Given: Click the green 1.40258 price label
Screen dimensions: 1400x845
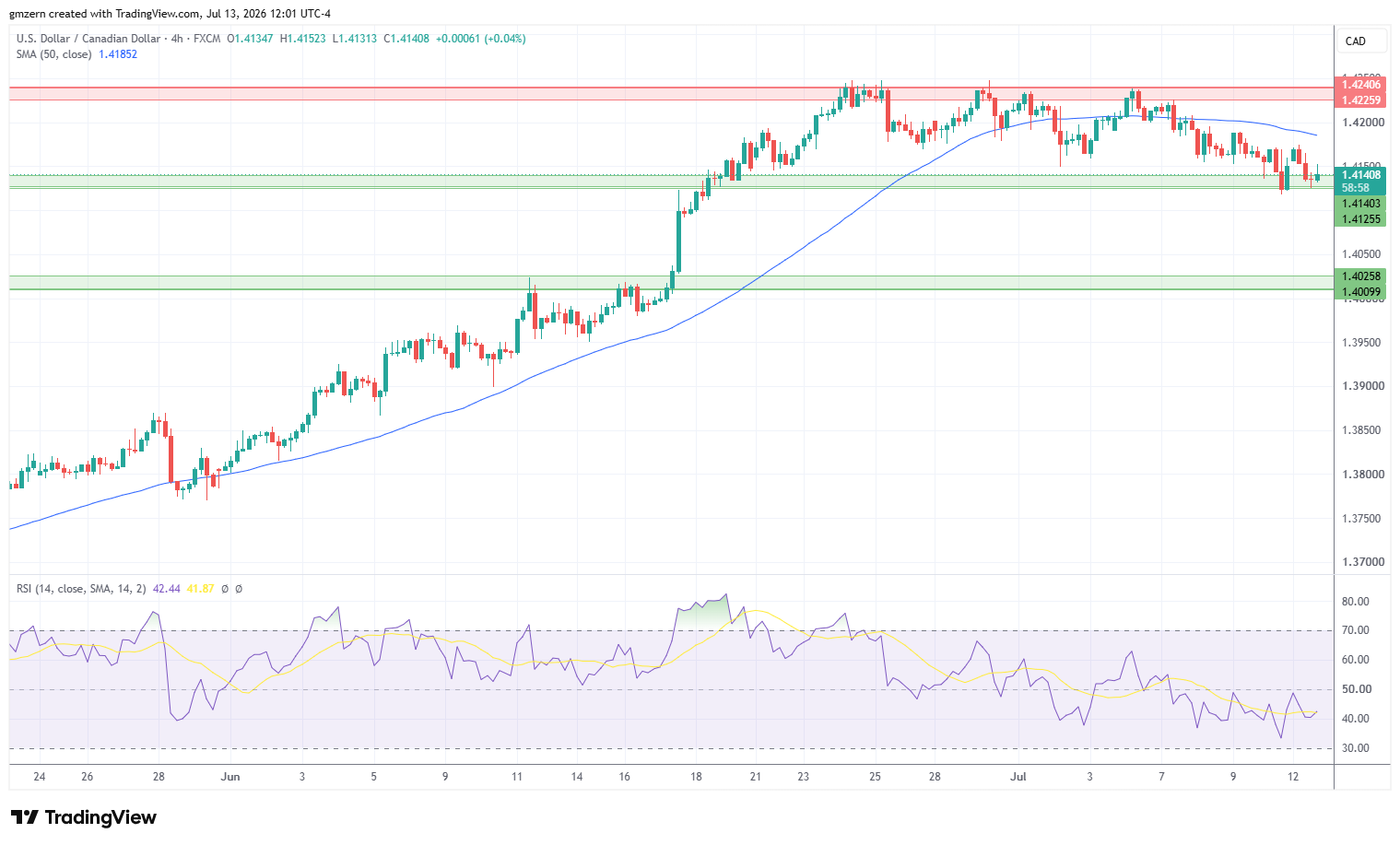Looking at the screenshot, I should pos(1360,276).
